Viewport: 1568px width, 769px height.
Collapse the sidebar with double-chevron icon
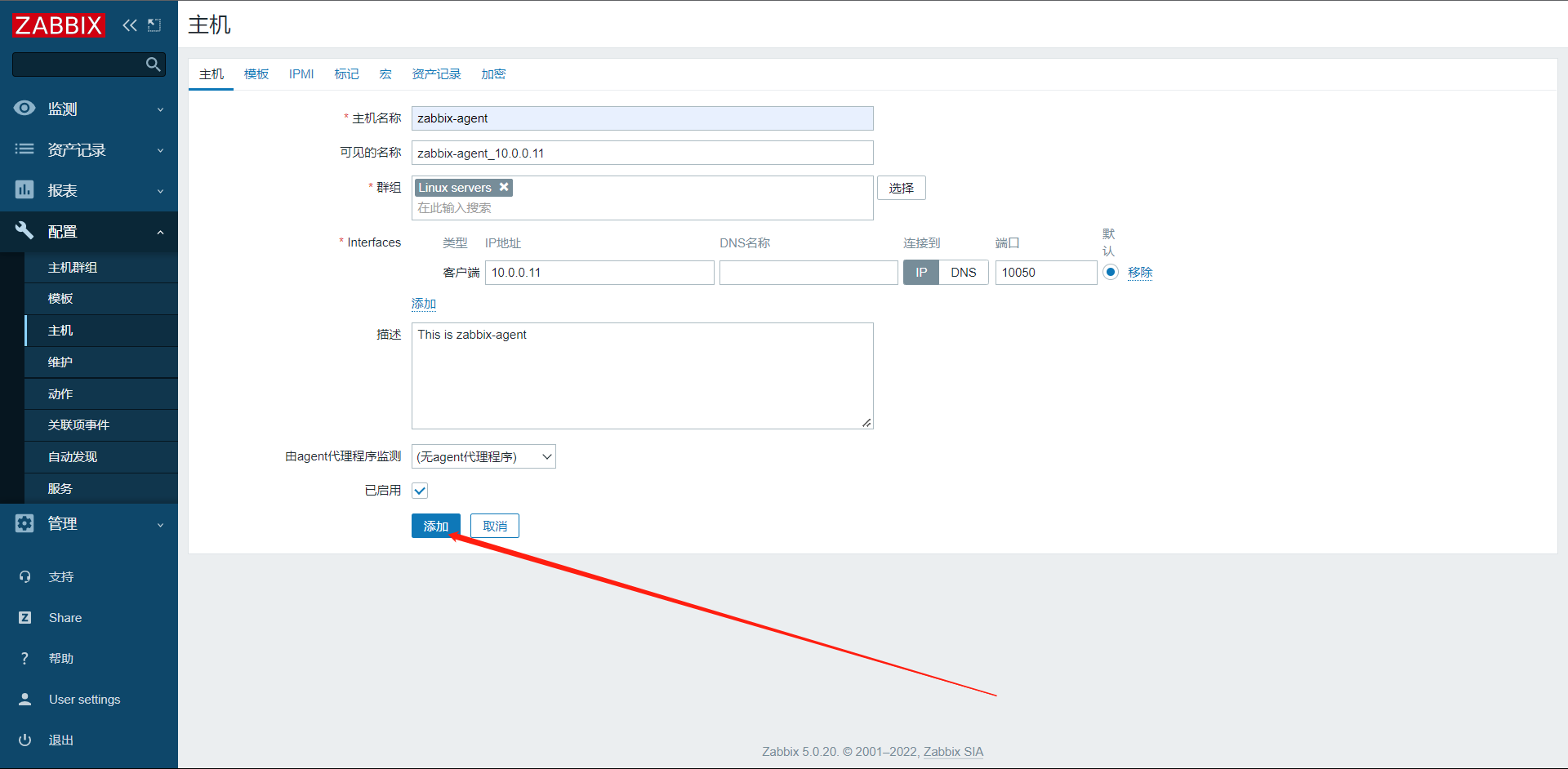(130, 25)
